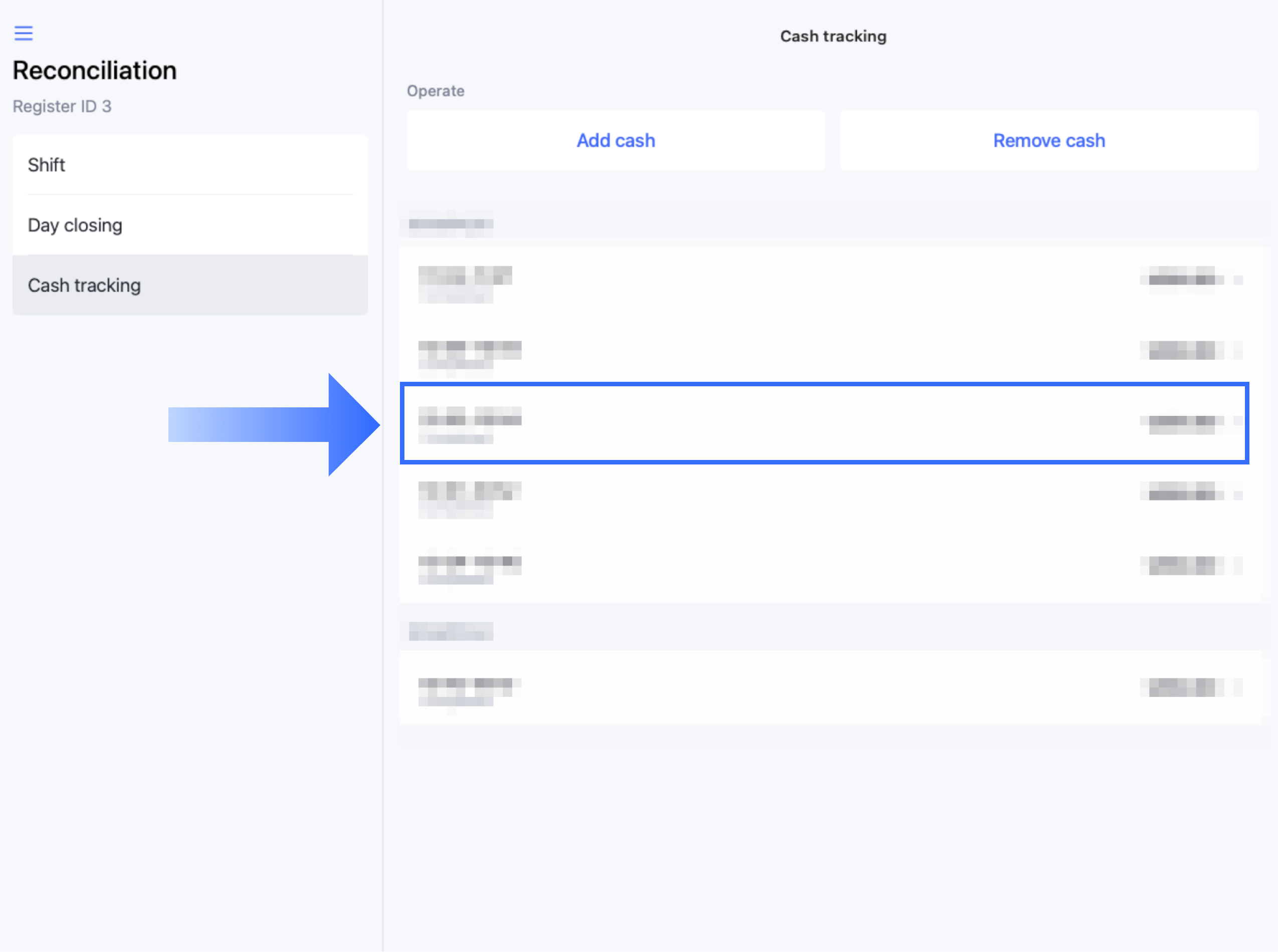Image resolution: width=1278 pixels, height=952 pixels.
Task: Click the Operate section label
Action: (435, 91)
